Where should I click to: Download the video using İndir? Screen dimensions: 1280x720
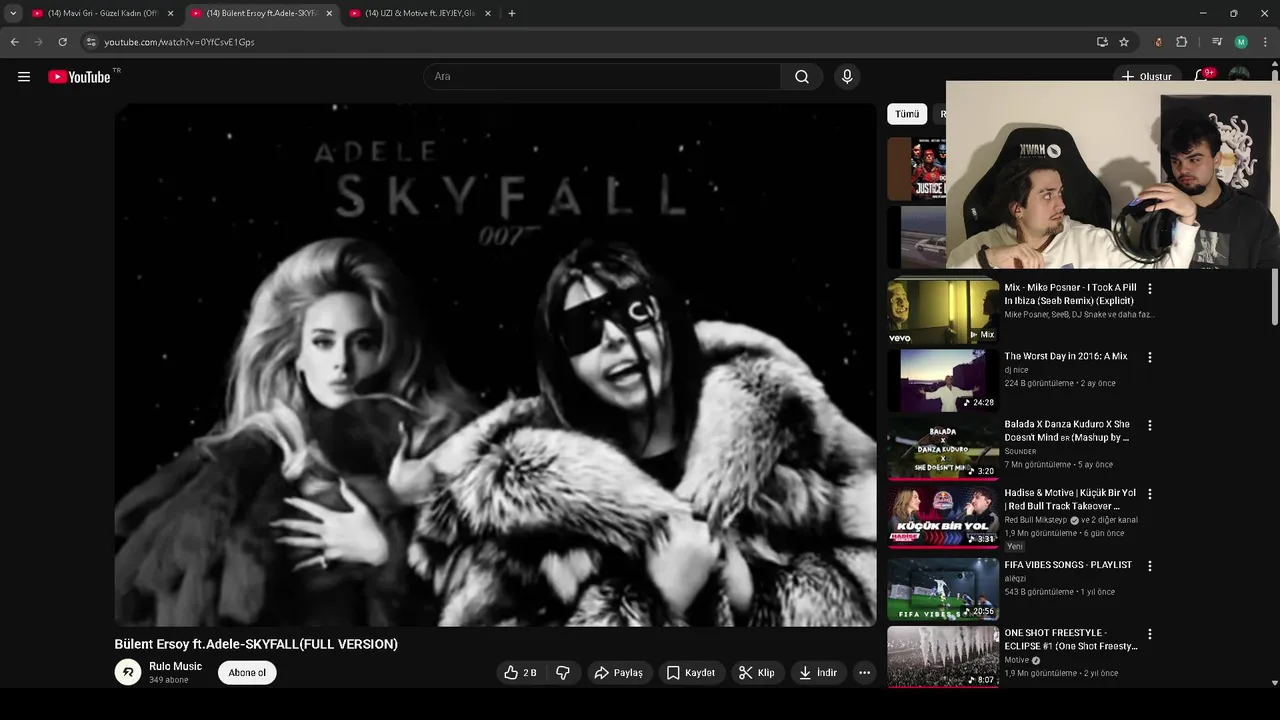pyautogui.click(x=818, y=673)
